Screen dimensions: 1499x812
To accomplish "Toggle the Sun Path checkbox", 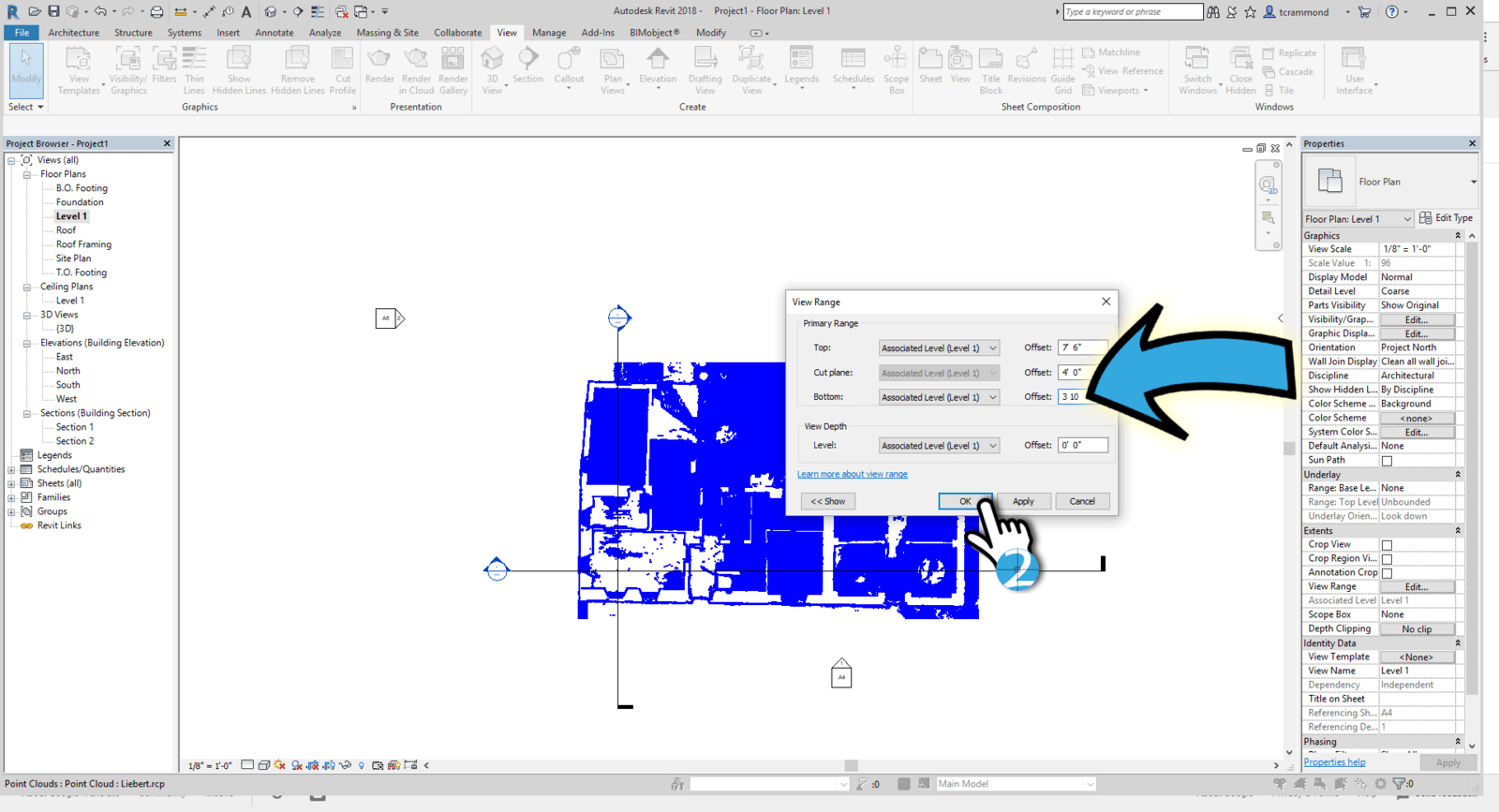I will [x=1388, y=461].
